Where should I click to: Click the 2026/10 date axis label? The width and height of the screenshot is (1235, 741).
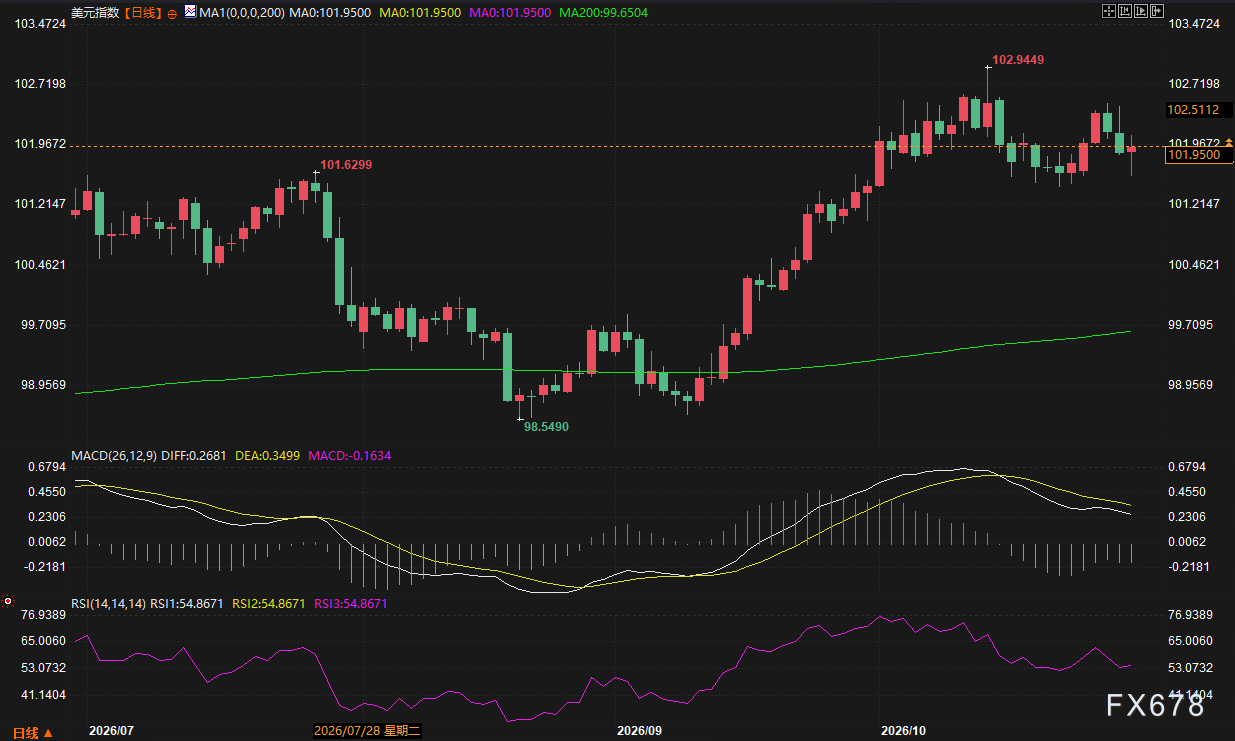902,731
